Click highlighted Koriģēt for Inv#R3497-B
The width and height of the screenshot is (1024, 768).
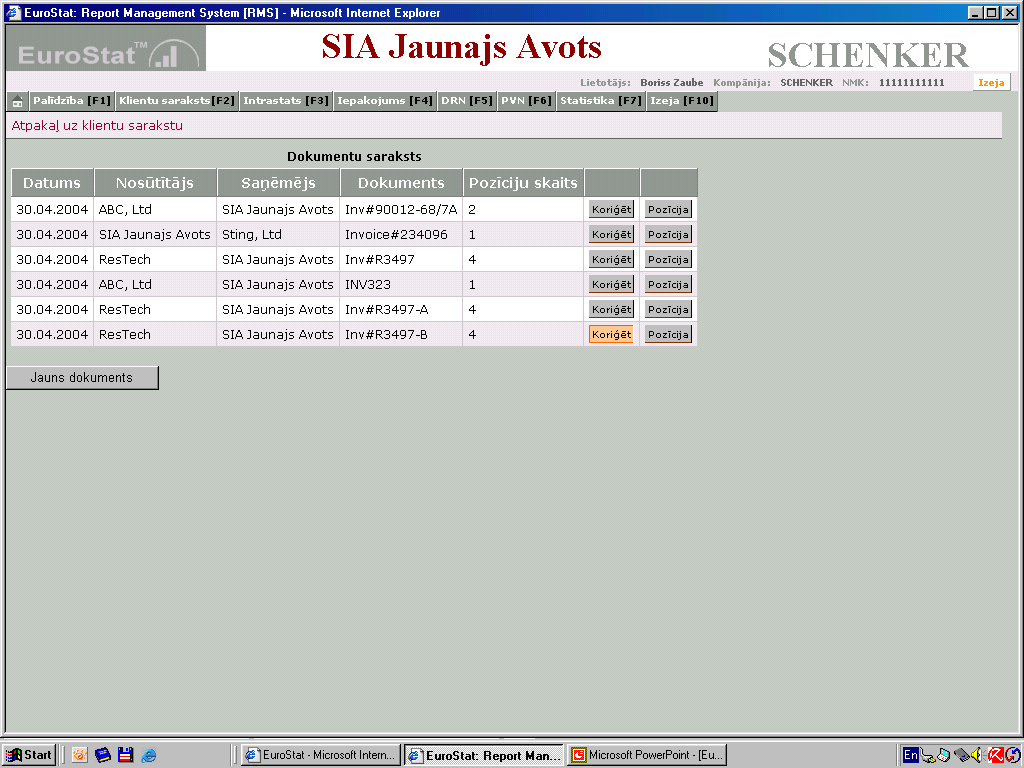(611, 334)
